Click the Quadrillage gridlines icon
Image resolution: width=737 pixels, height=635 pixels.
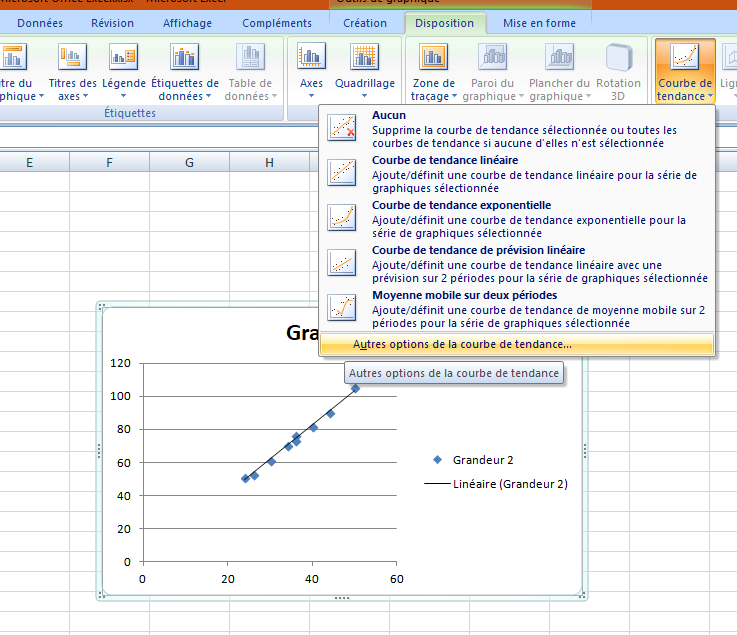[365, 57]
